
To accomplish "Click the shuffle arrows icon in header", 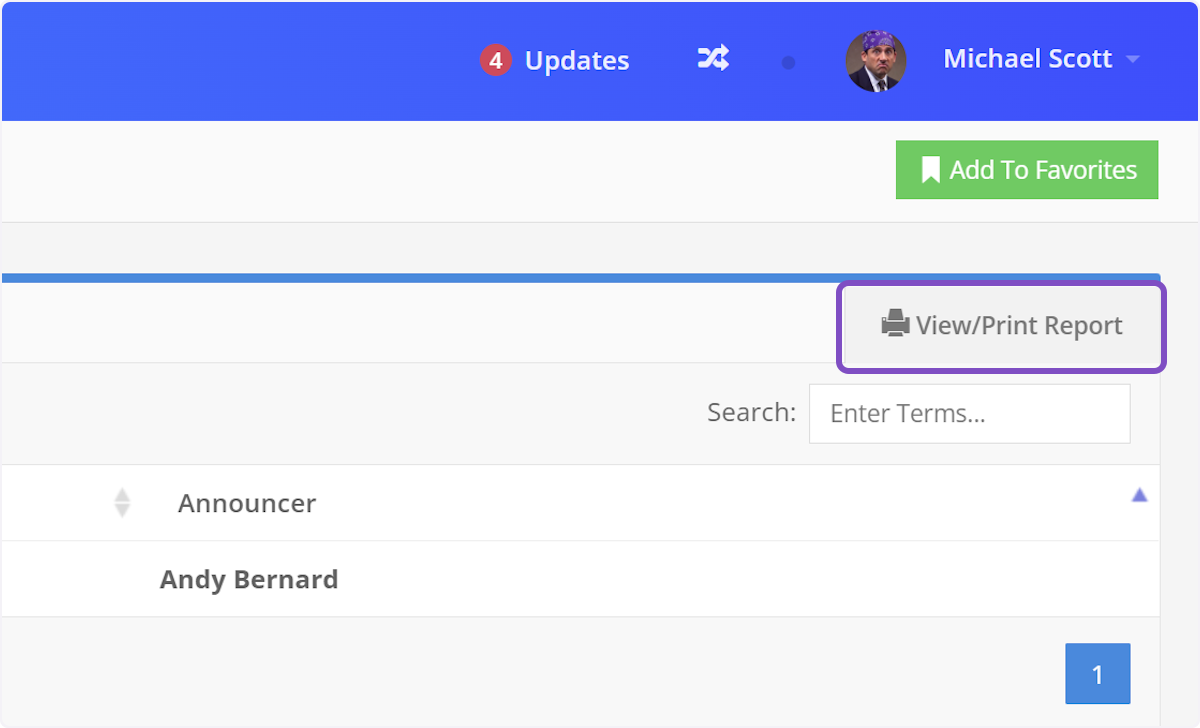I will click(x=713, y=60).
